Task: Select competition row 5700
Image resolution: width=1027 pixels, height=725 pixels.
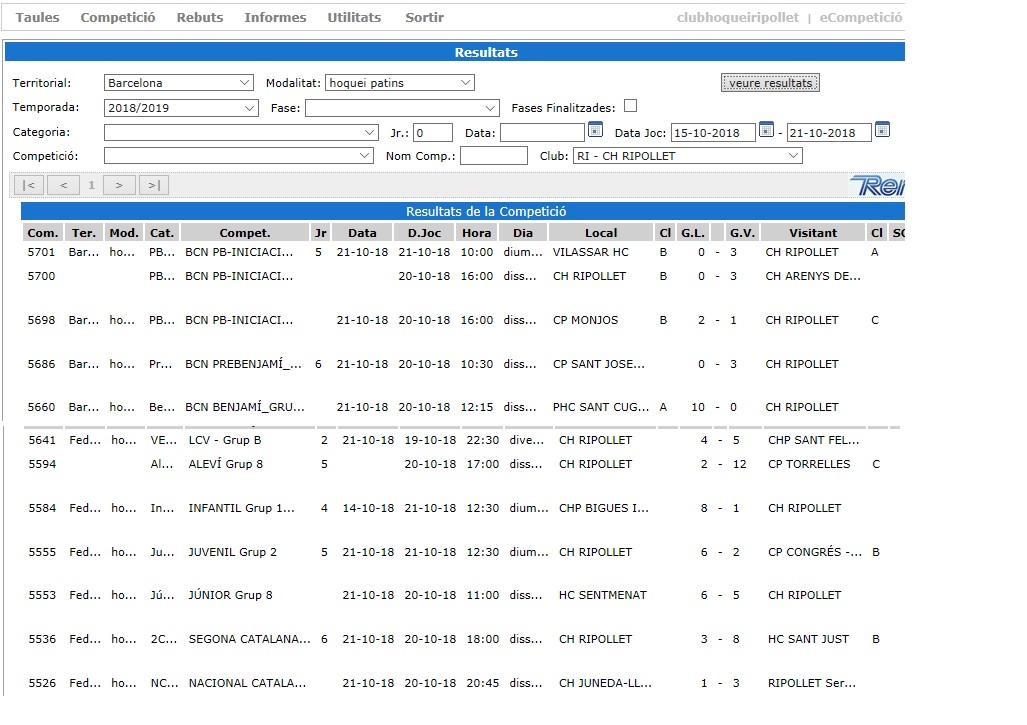Action: pos(462,276)
